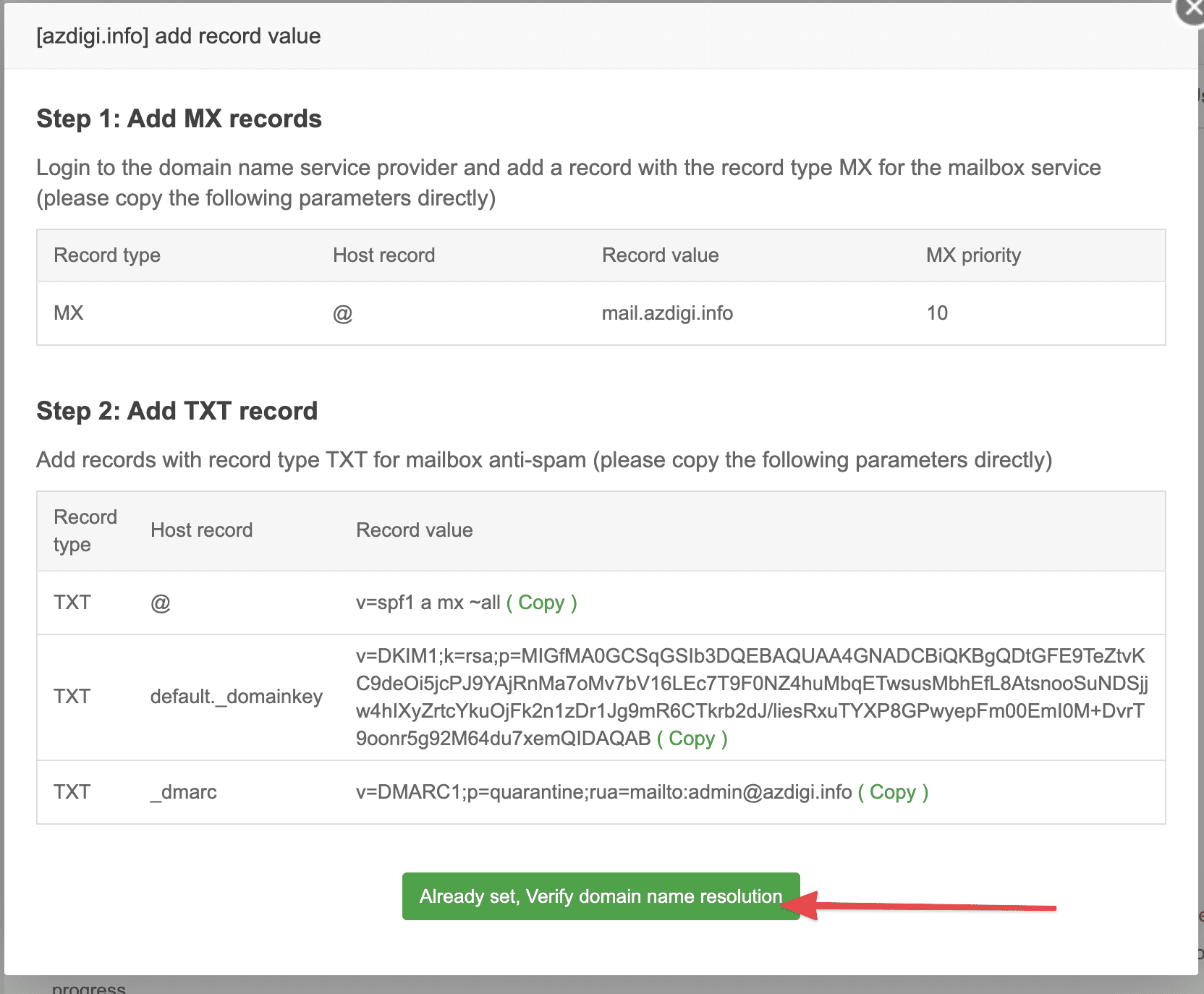The width and height of the screenshot is (1204, 994).
Task: Click the TXT type cell in _dmarc row
Action: pos(72,792)
